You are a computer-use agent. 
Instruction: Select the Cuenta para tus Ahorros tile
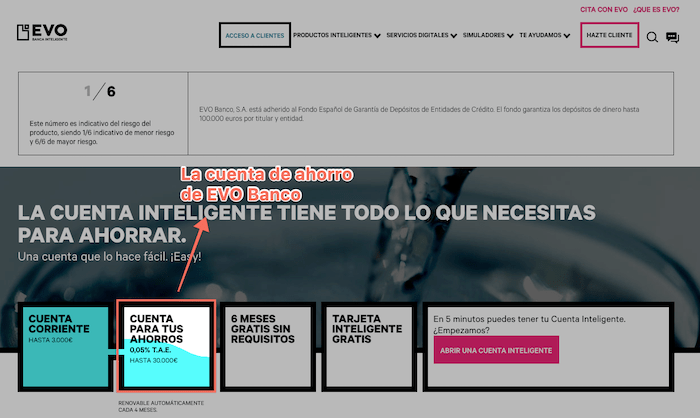(166, 347)
